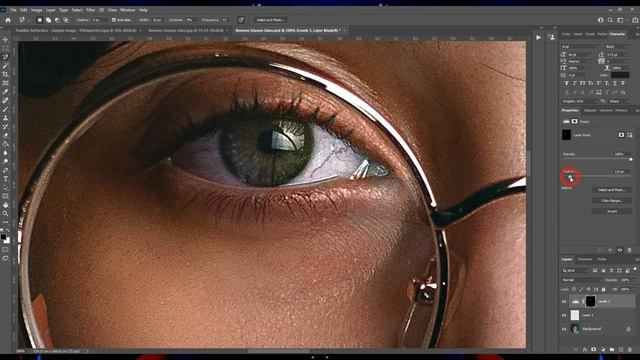The image size is (640, 360).
Task: Click the Faux Bold T button
Action: (567, 83)
